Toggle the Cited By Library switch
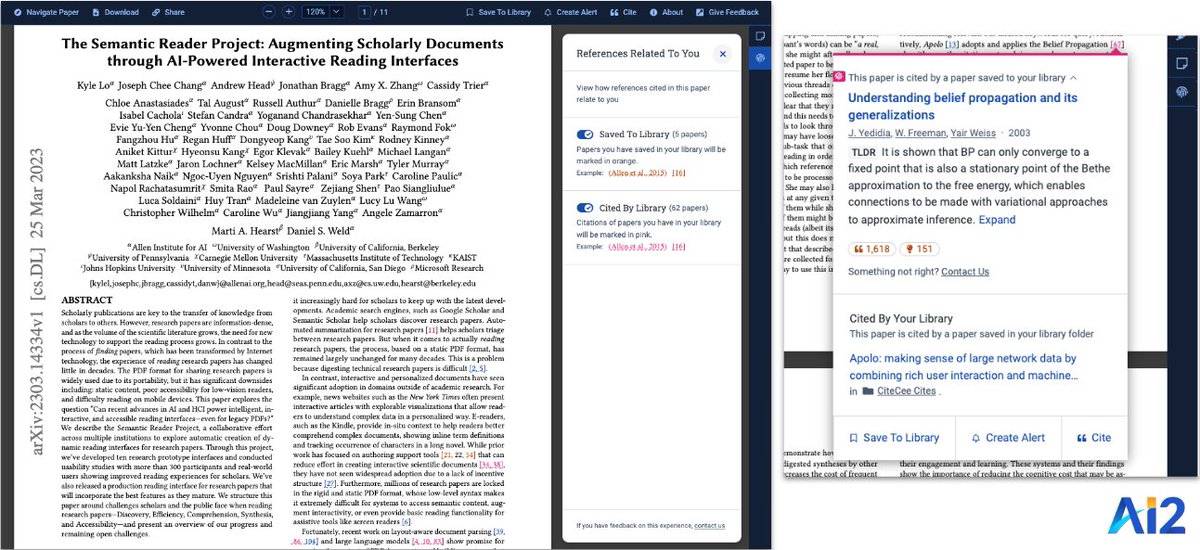Viewport: 1200px width, 550px height. point(586,207)
